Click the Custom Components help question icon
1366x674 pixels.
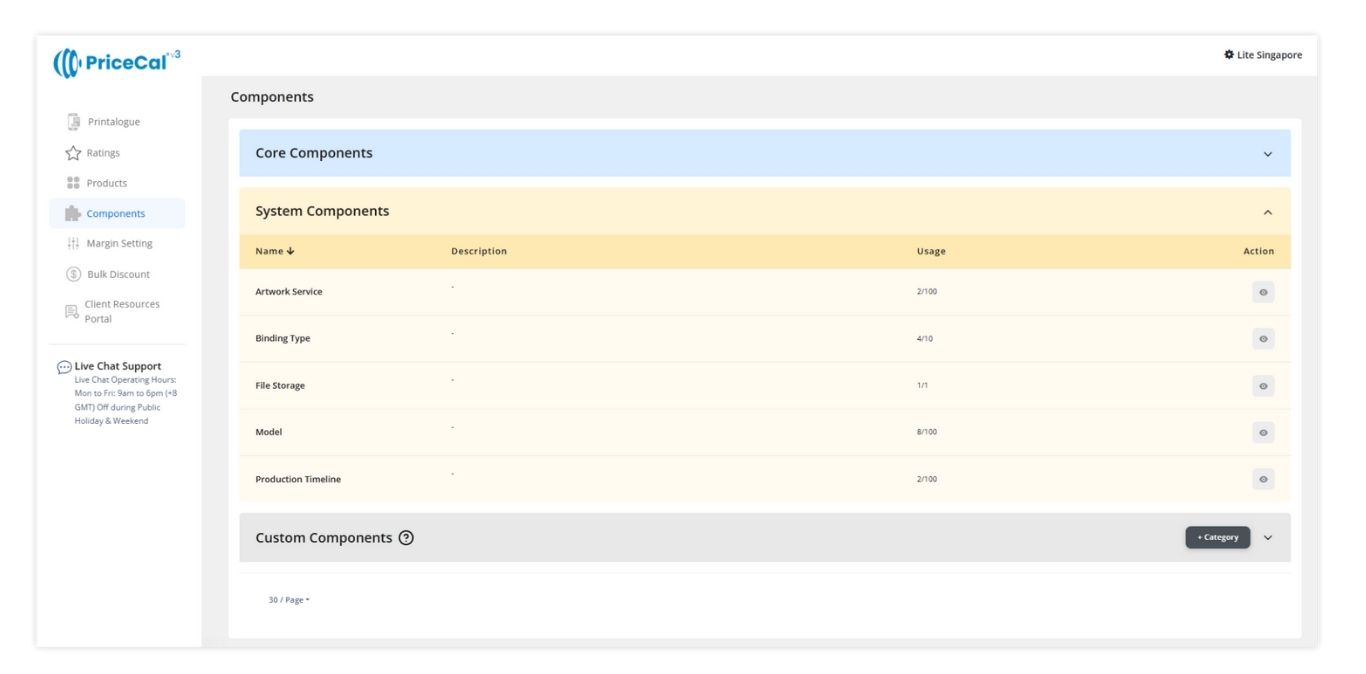[406, 538]
